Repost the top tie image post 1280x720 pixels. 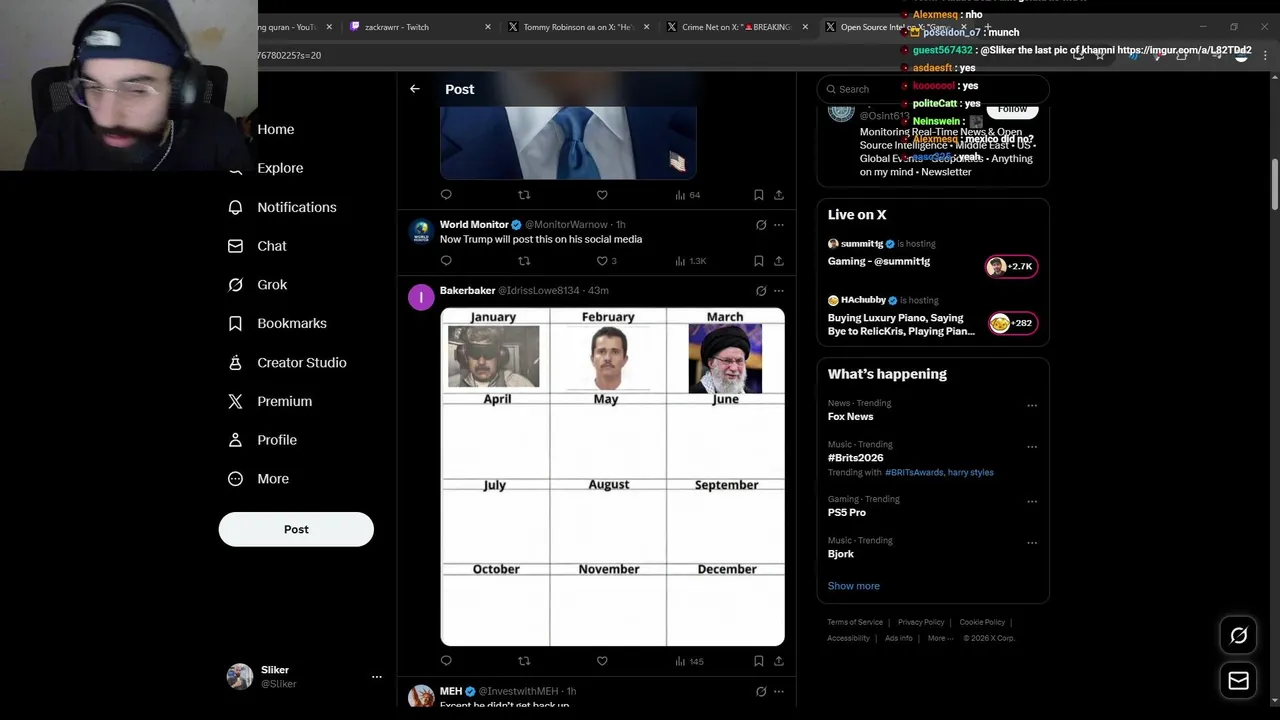[524, 195]
